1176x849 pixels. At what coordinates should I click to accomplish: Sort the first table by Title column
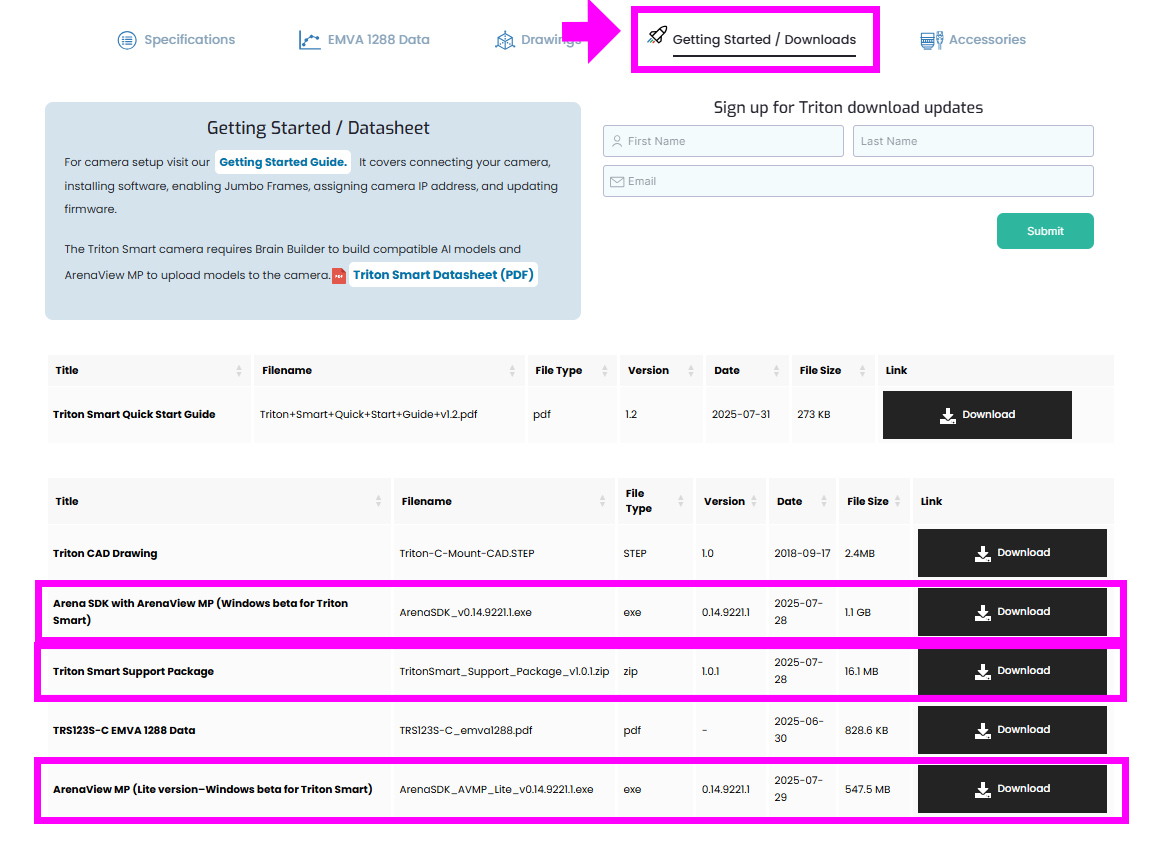[x=239, y=371]
